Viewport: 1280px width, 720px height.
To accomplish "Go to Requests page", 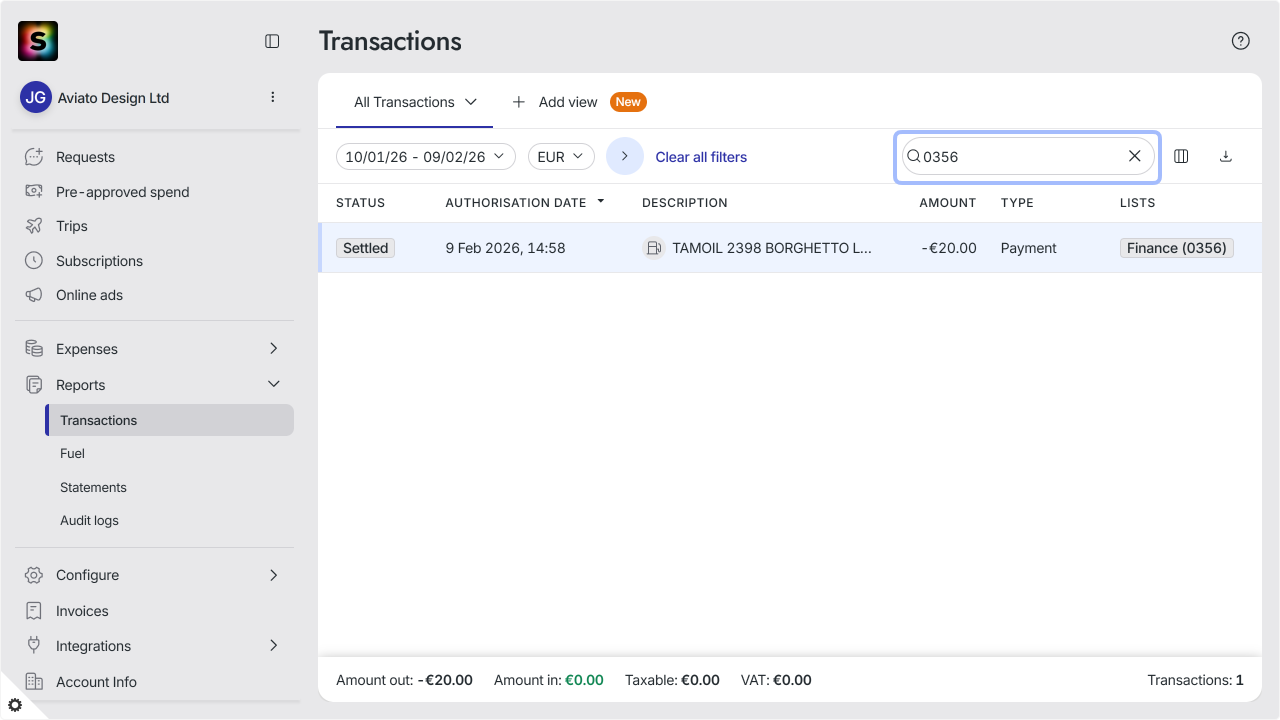I will (x=85, y=157).
